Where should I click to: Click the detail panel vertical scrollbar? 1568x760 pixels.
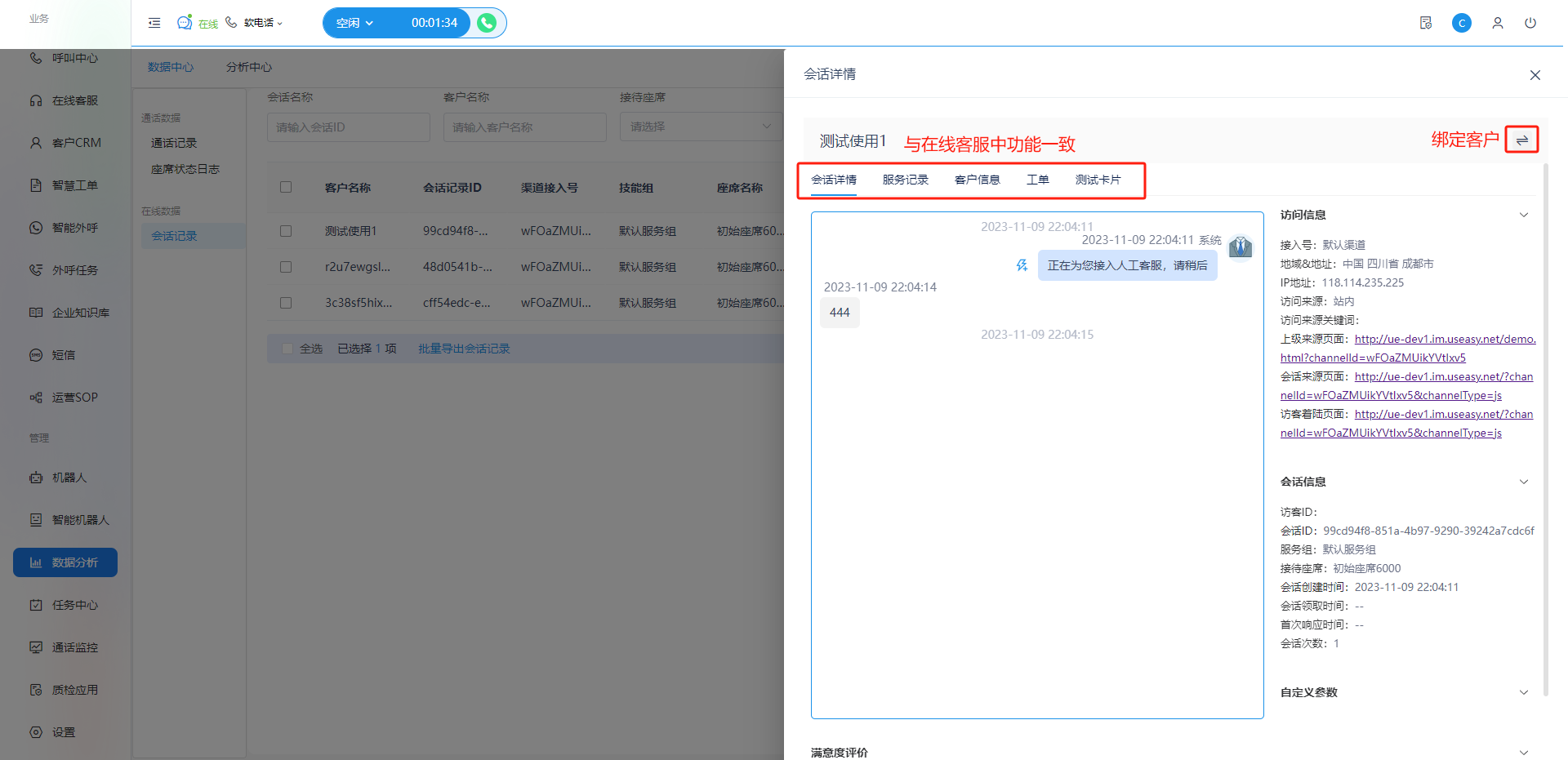pos(1545,429)
